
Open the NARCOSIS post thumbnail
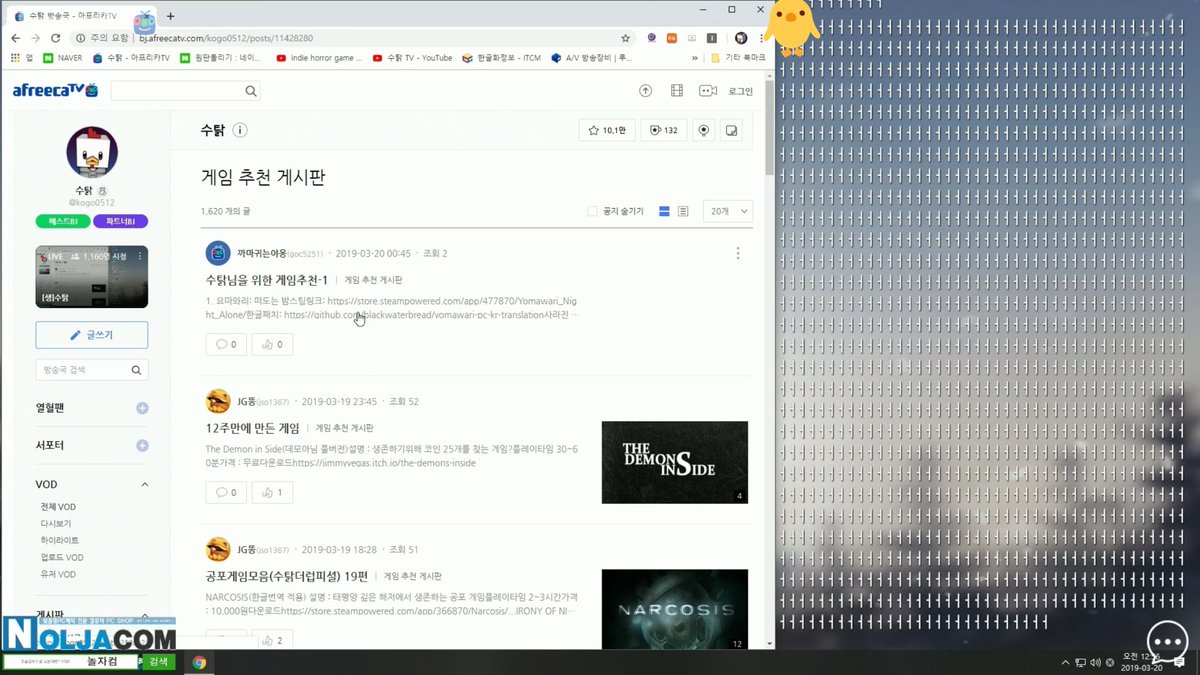675,609
